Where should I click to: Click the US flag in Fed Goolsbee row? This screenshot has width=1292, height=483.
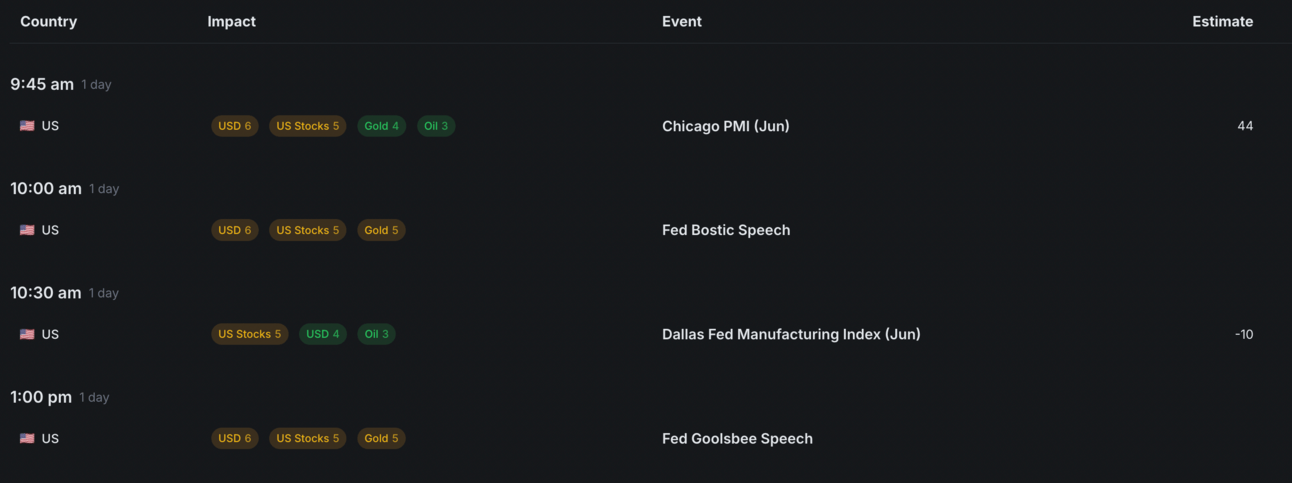27,438
